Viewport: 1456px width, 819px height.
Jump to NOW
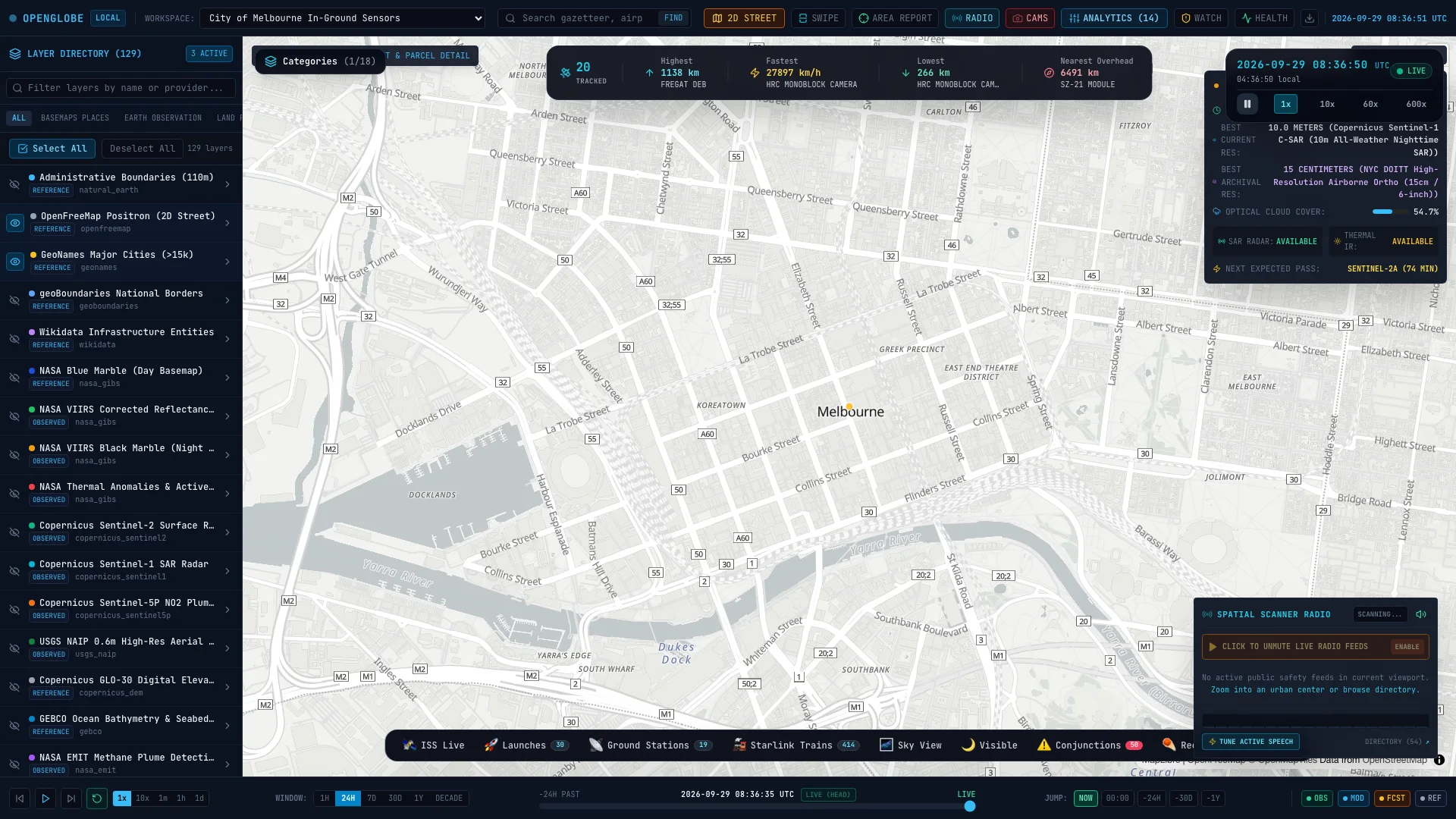pyautogui.click(x=1086, y=799)
